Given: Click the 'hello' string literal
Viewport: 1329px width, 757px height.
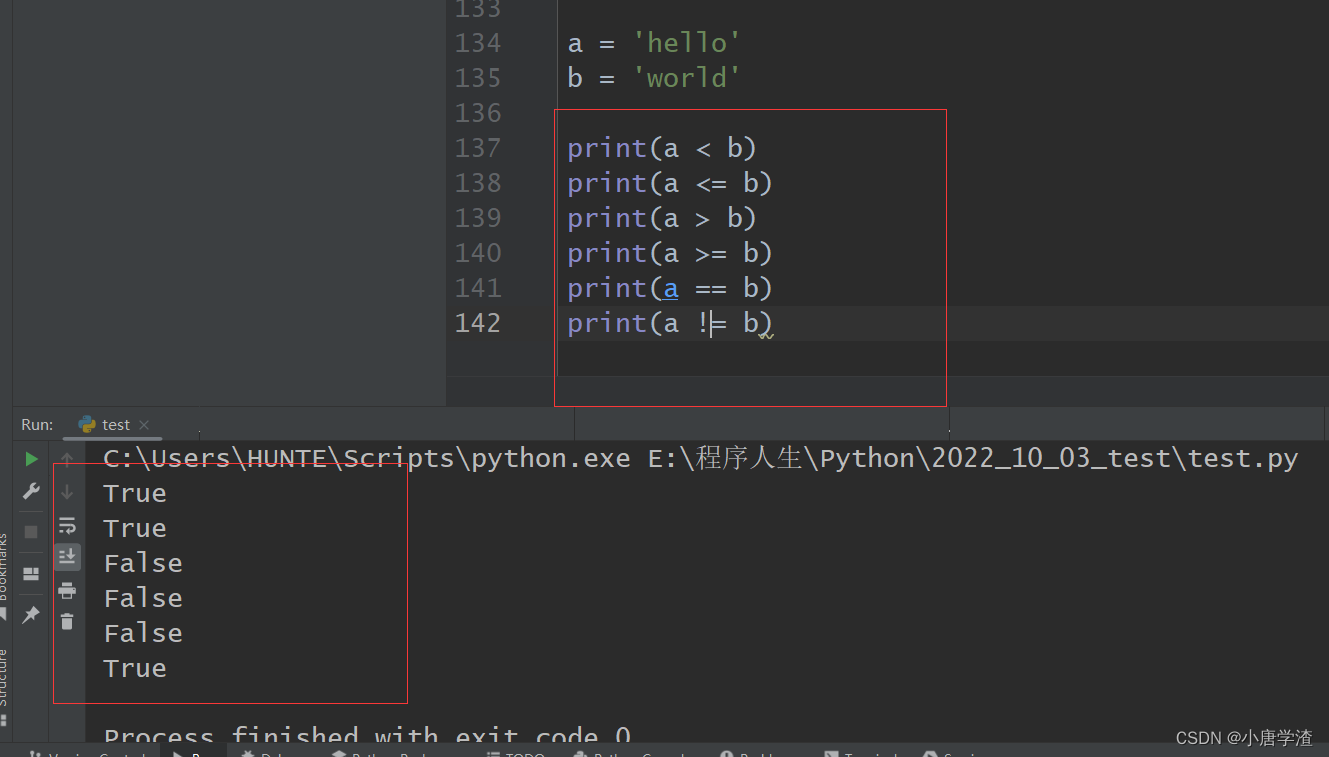Looking at the screenshot, I should click(x=686, y=43).
